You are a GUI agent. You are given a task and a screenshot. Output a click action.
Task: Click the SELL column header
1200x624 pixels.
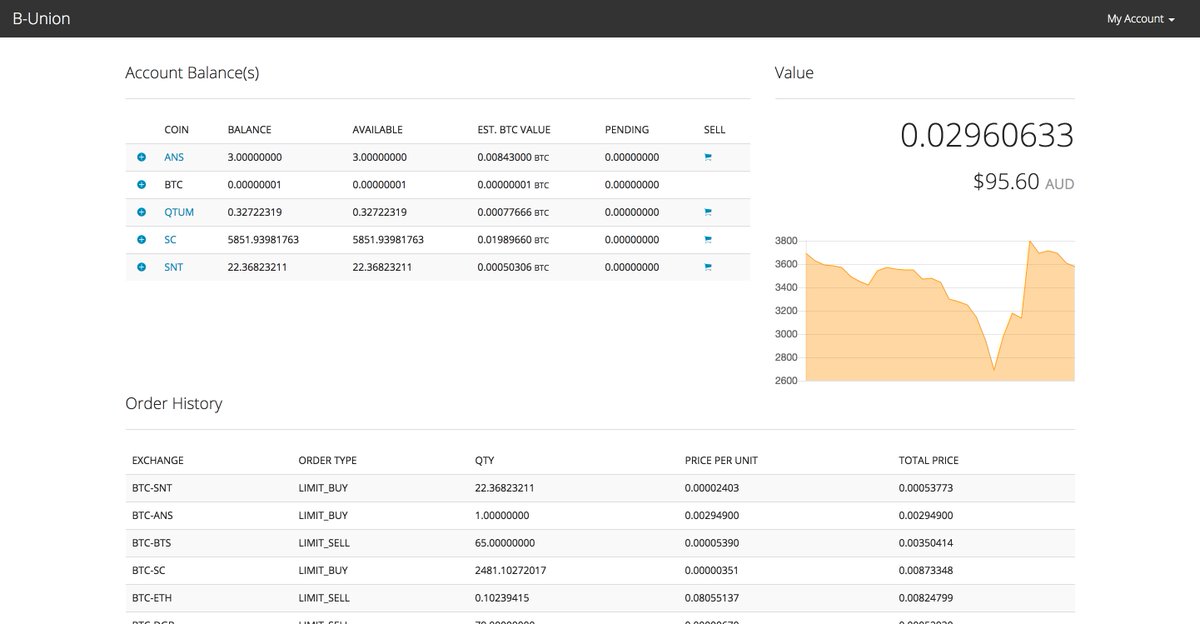pyautogui.click(x=715, y=130)
